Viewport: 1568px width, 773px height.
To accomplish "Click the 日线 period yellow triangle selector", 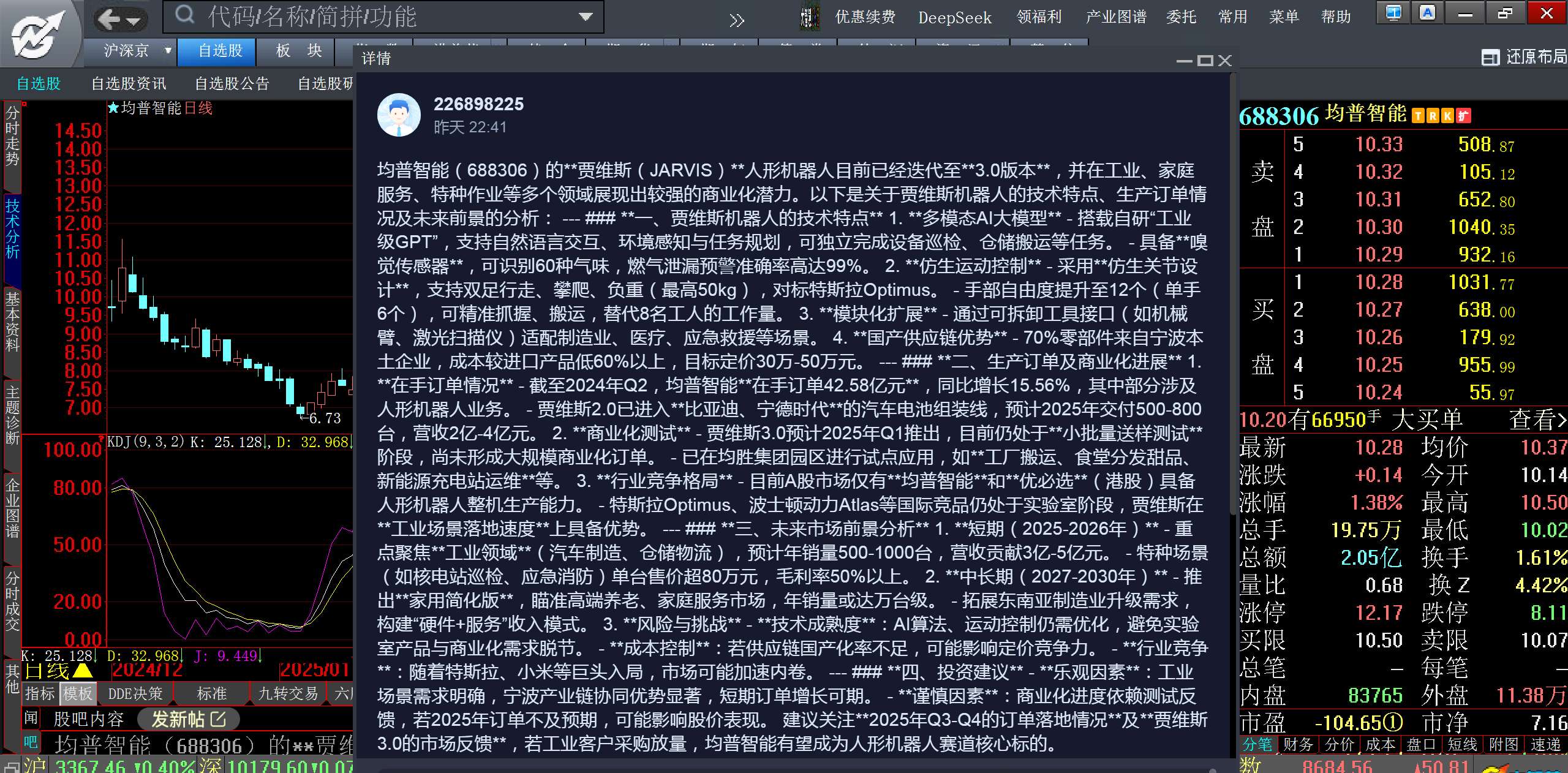I will (83, 671).
